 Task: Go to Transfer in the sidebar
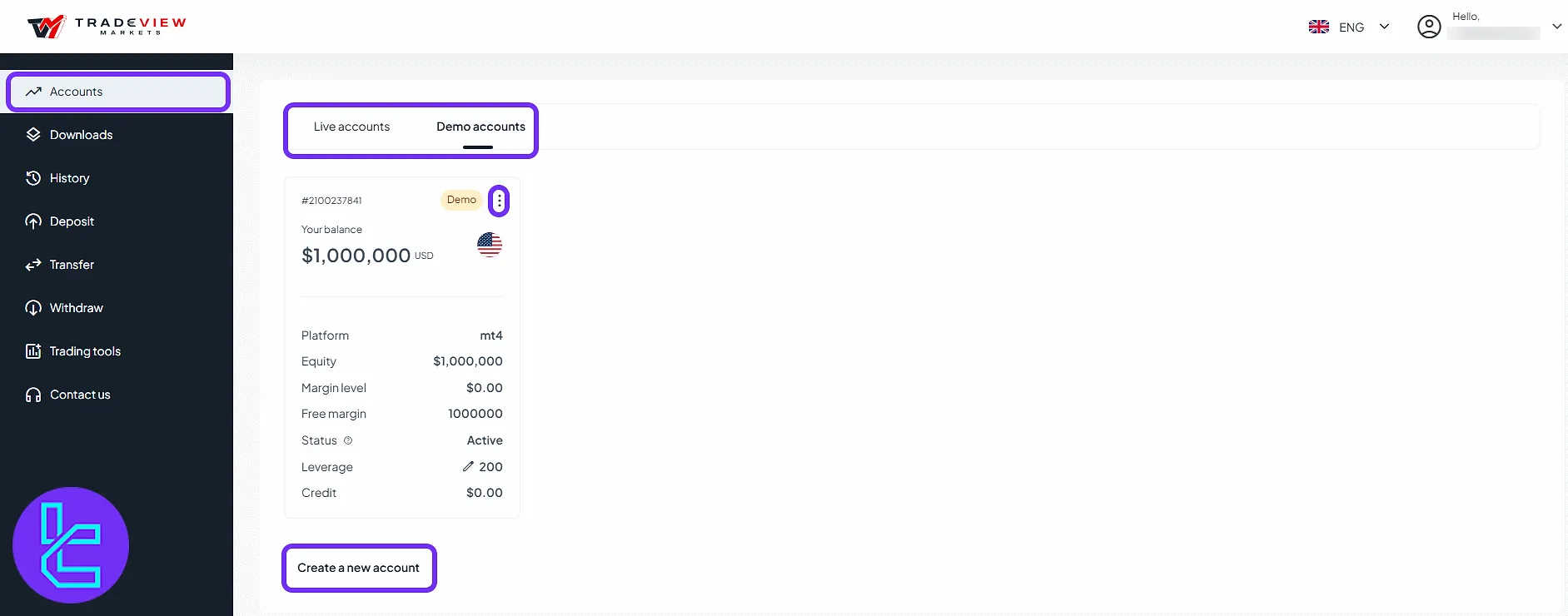(x=117, y=265)
